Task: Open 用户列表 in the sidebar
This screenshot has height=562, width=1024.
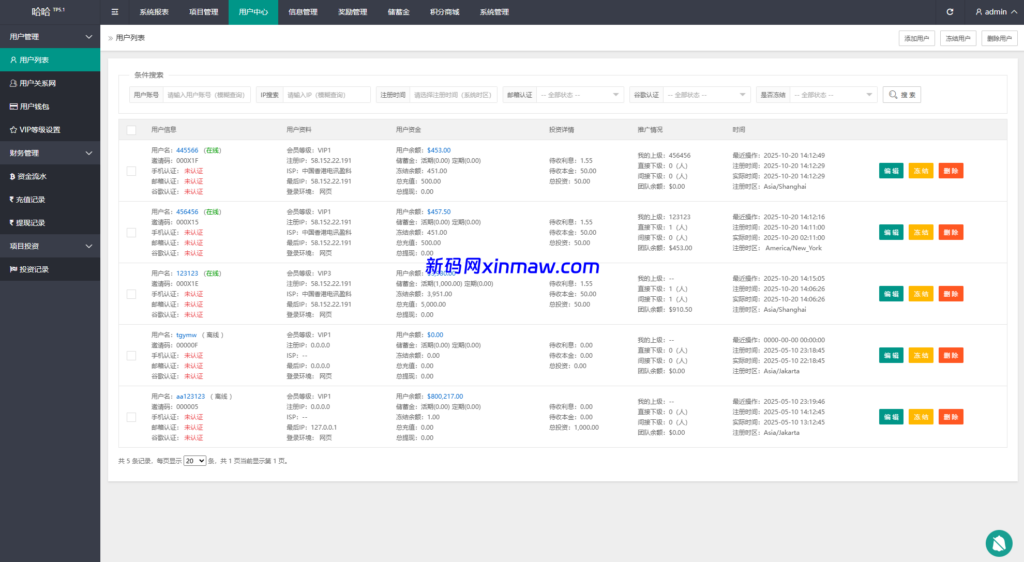Action: tap(50, 60)
